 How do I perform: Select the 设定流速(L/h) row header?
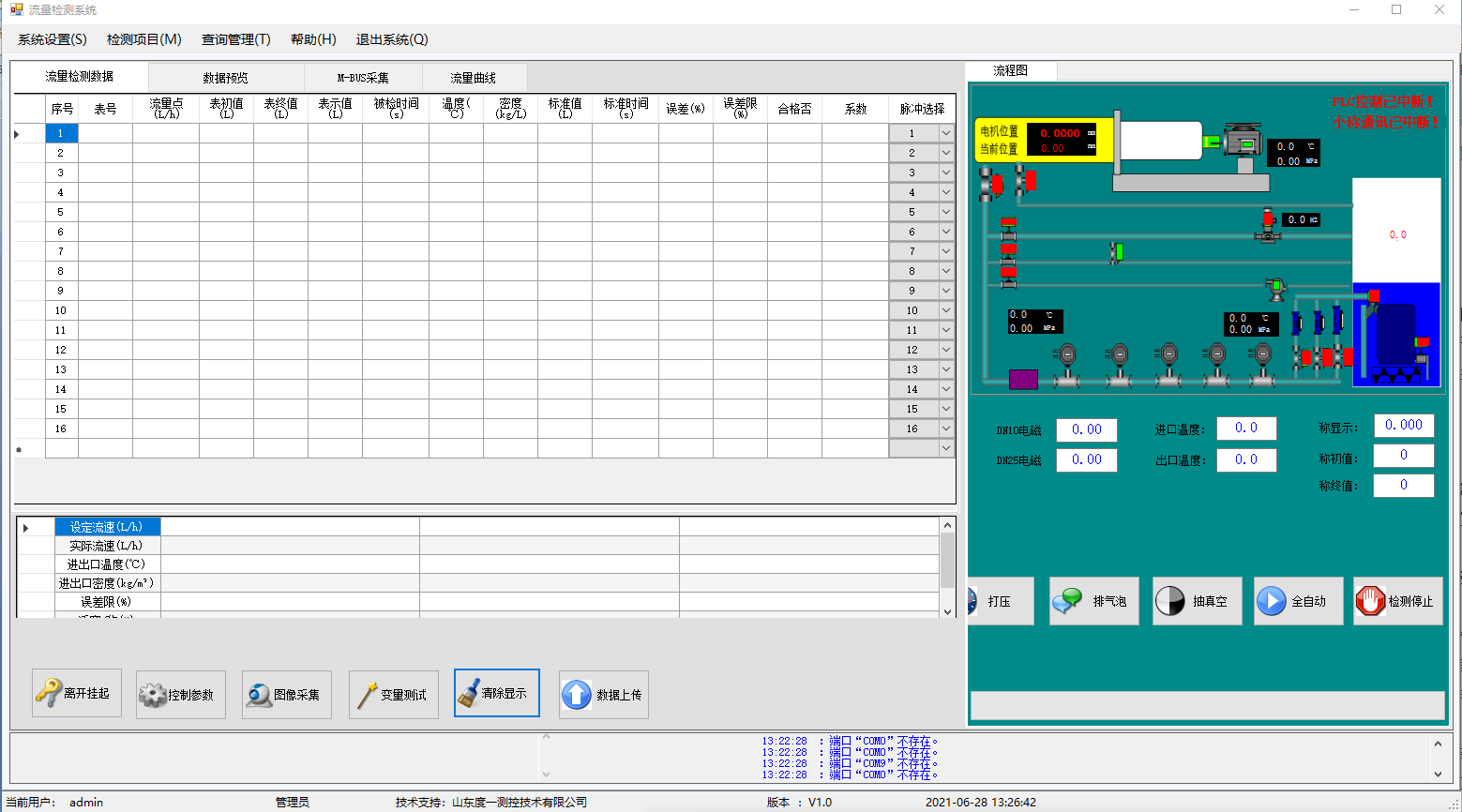tap(108, 527)
